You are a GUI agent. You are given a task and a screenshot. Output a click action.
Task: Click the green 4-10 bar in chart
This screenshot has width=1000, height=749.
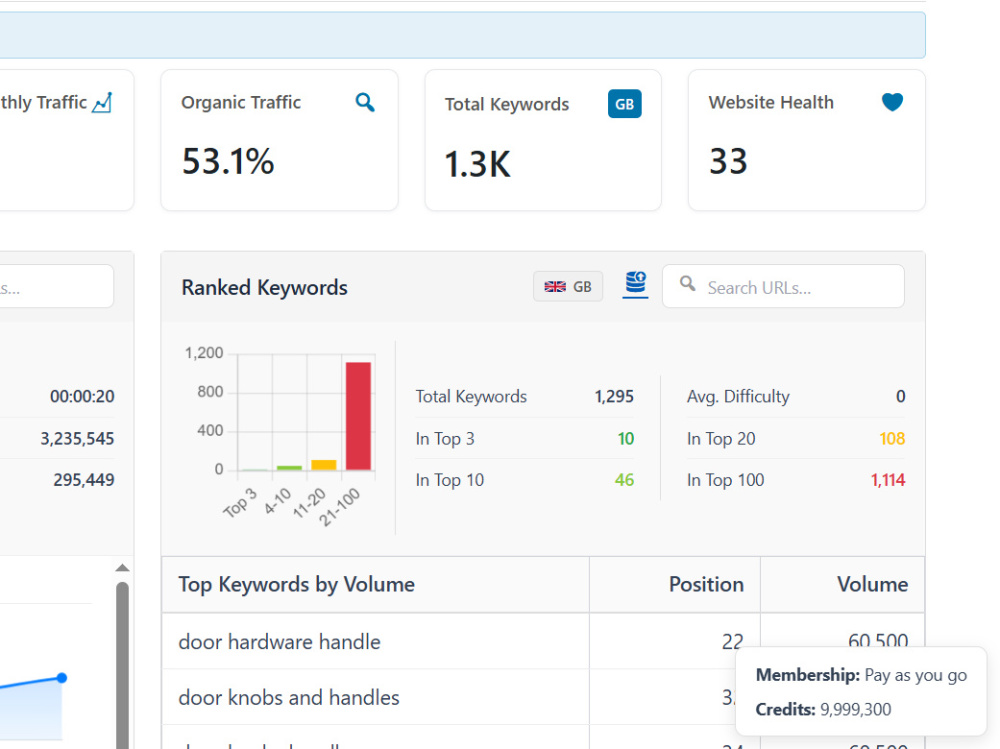pos(290,468)
